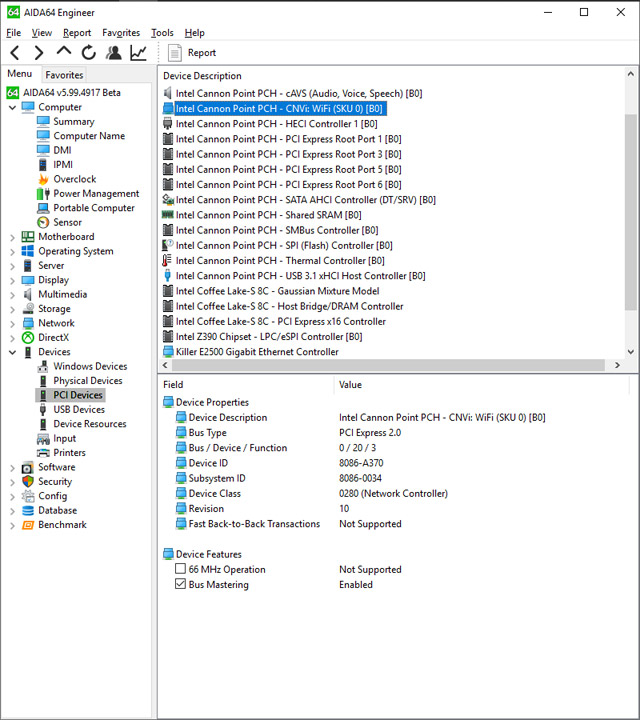Click the Device ID value 8086-A370
This screenshot has width=640, height=720.
coord(361,463)
